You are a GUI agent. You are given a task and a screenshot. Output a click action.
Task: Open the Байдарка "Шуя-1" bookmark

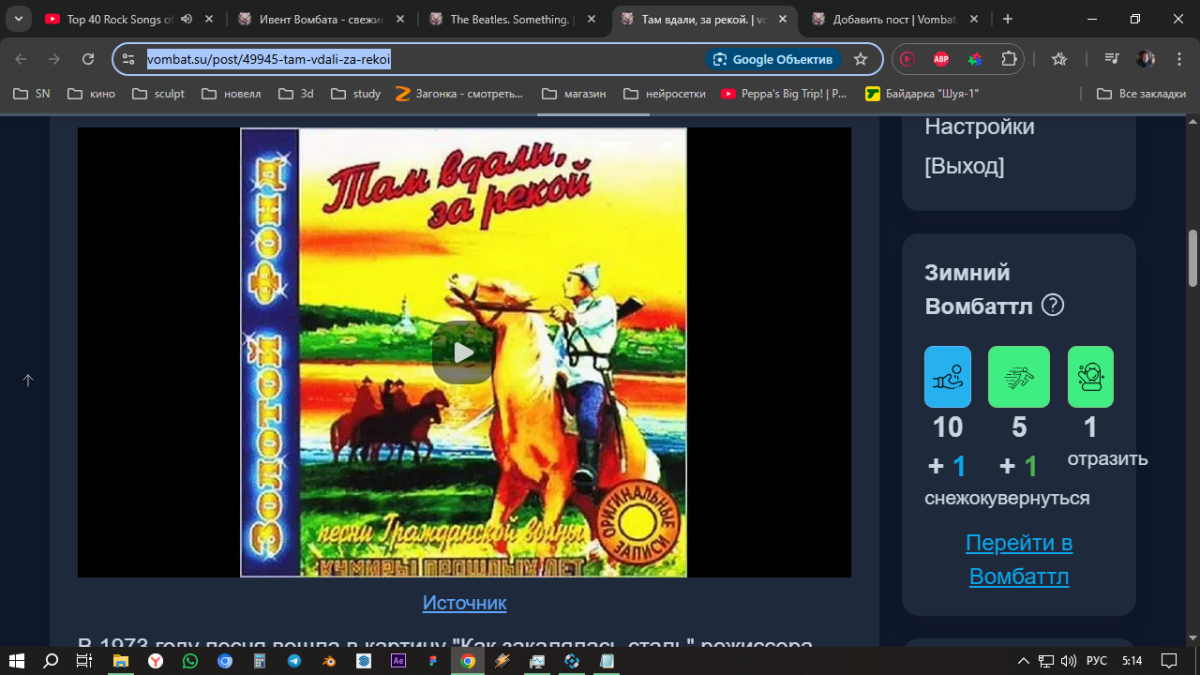click(x=922, y=94)
